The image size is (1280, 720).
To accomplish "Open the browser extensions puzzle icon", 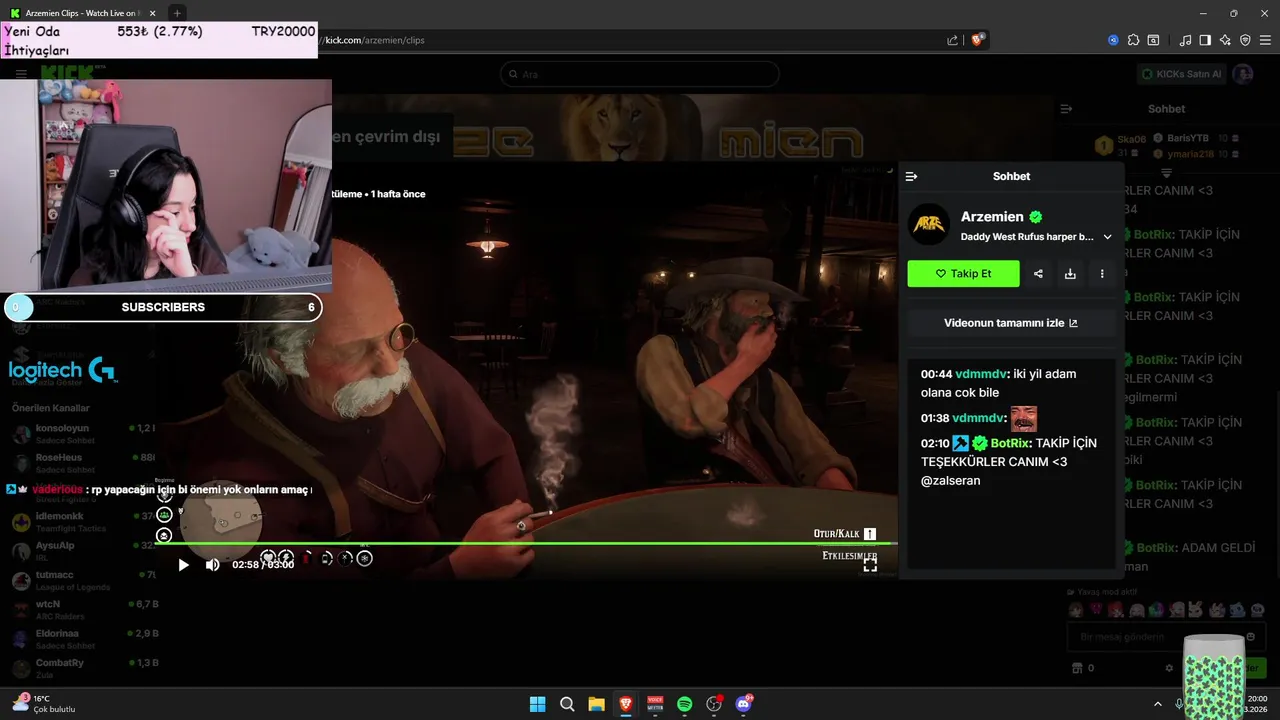I will [1133, 40].
